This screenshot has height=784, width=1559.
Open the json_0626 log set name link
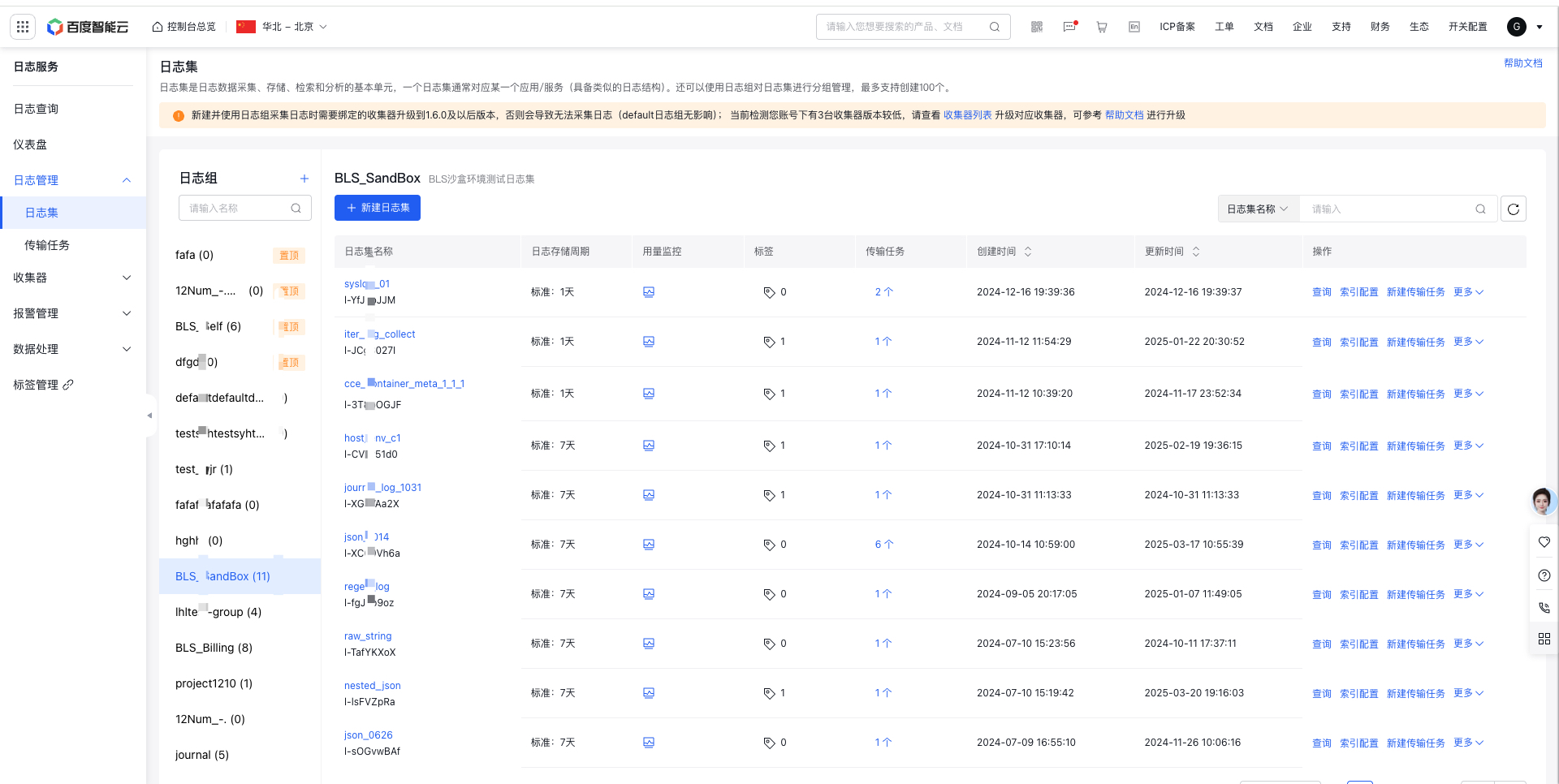click(369, 735)
